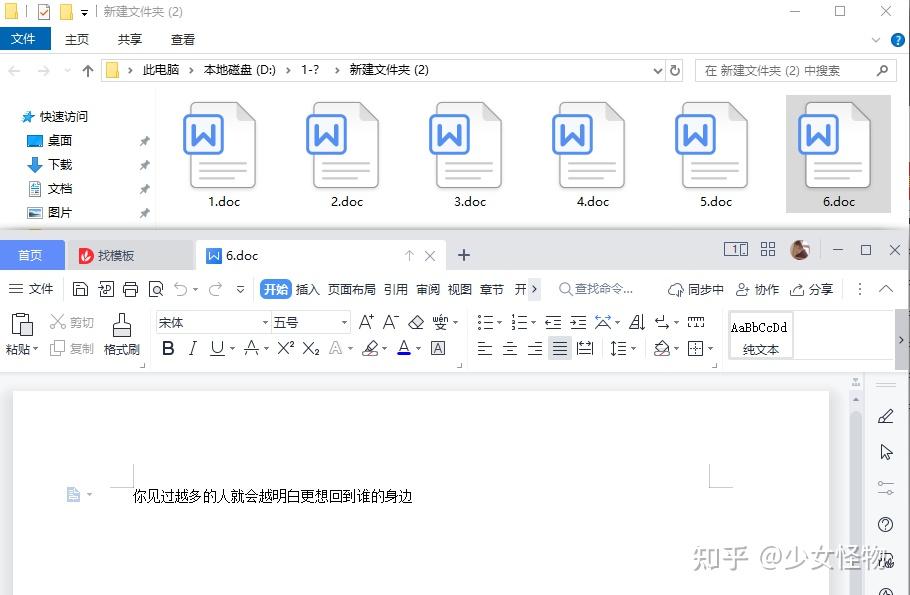This screenshot has height=595, width=910.
Task: Apply center alignment to the paragraph
Action: (508, 348)
